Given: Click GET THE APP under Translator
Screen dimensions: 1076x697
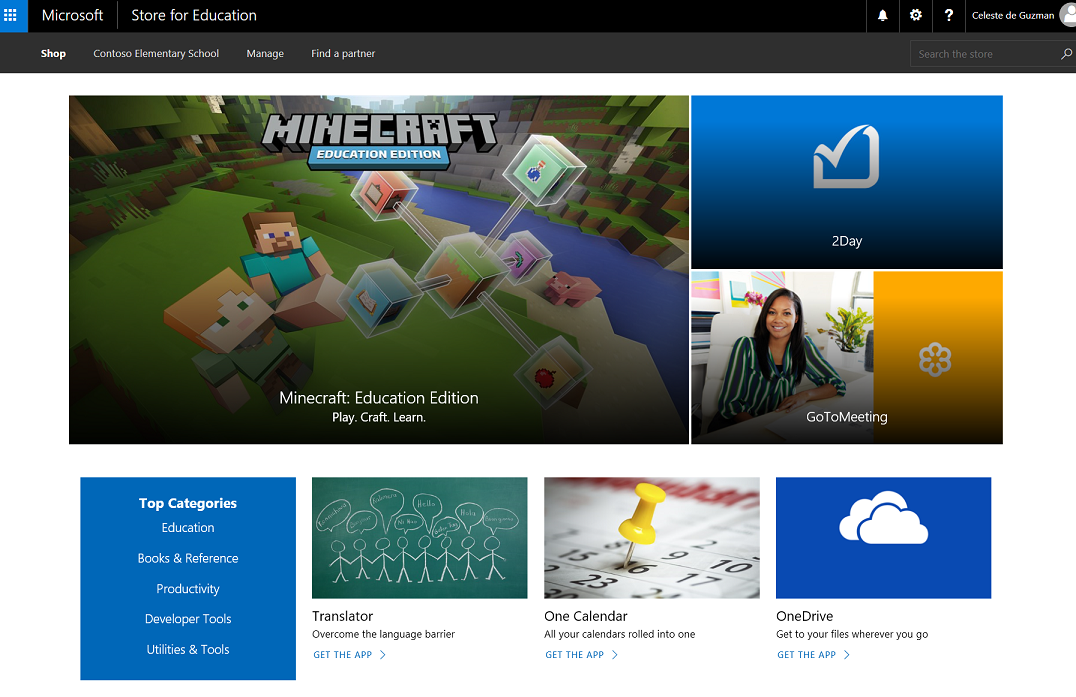Looking at the screenshot, I should tap(349, 655).
